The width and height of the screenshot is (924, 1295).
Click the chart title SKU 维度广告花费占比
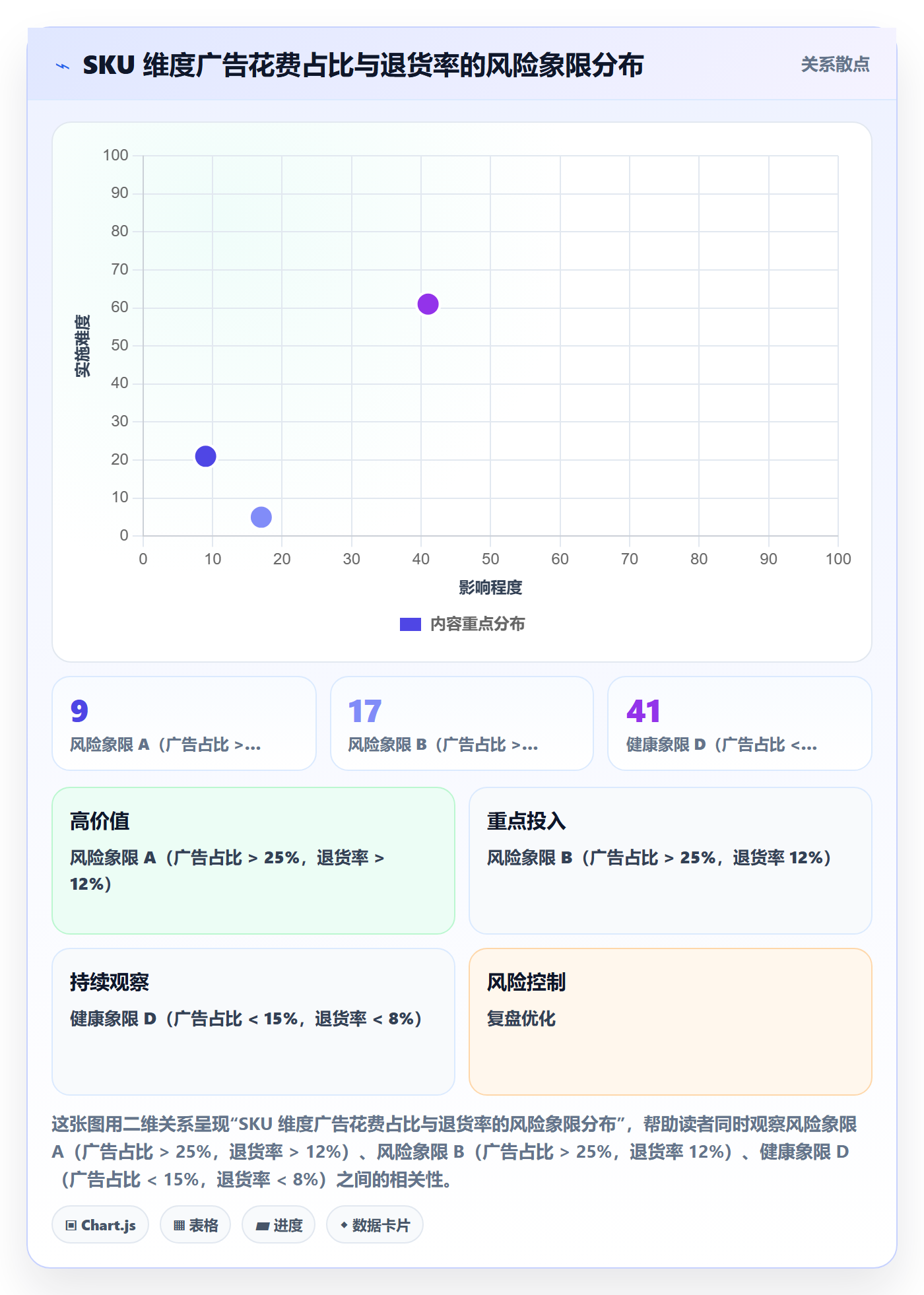tap(363, 65)
